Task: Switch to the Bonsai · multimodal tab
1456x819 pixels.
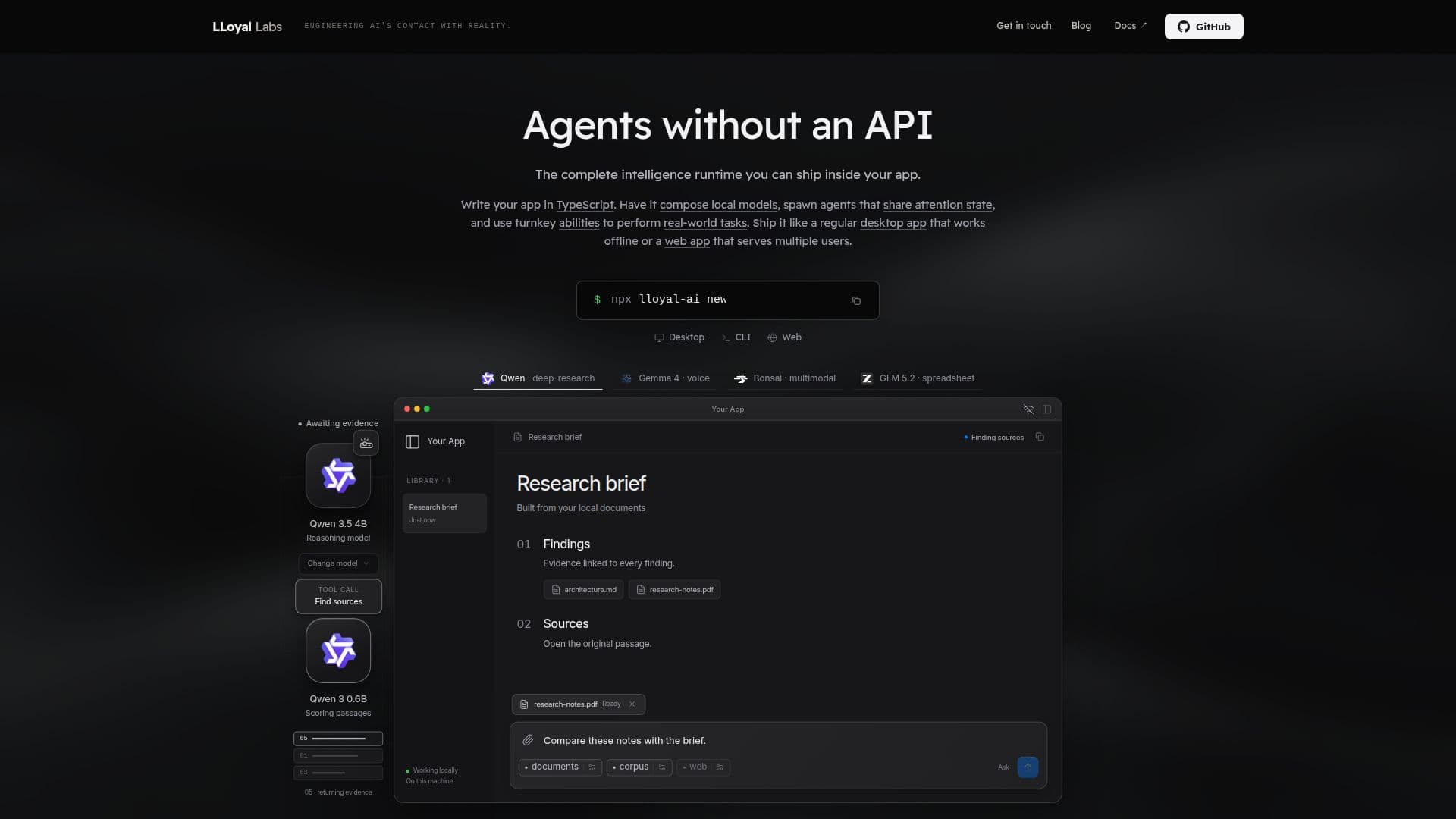Action: tap(785, 378)
